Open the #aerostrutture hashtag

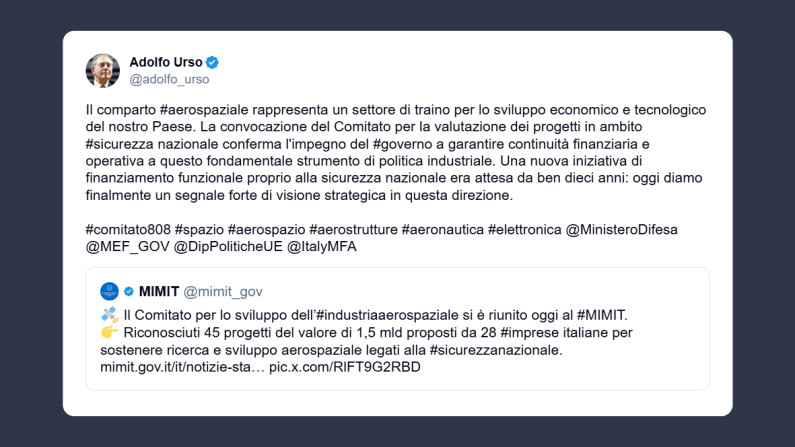pyautogui.click(x=352, y=229)
